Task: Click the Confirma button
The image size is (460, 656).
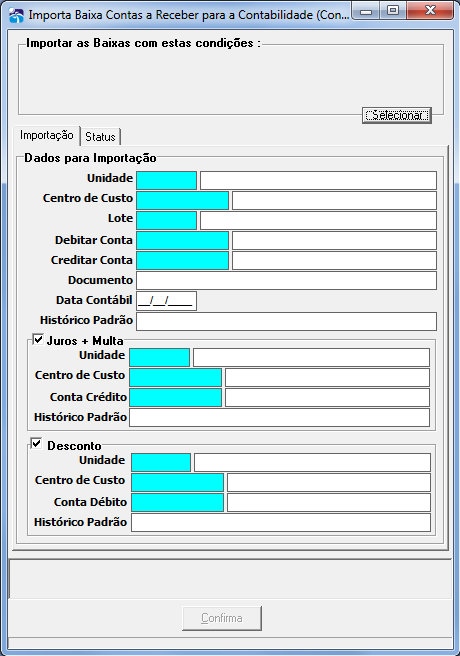Action: [222, 618]
